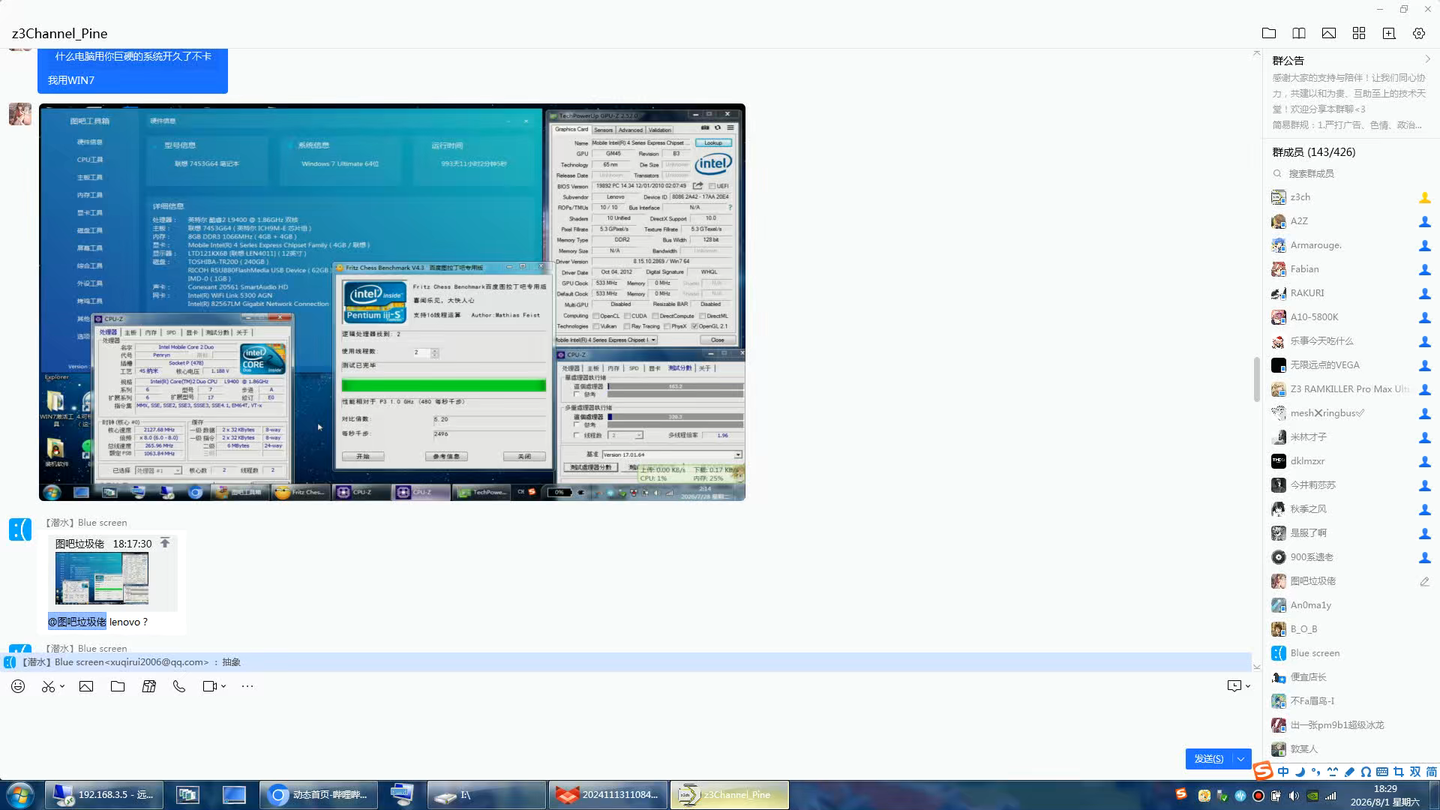Jump to the quoted message using its up-arrow icon
This screenshot has width=1440, height=810.
pos(165,543)
